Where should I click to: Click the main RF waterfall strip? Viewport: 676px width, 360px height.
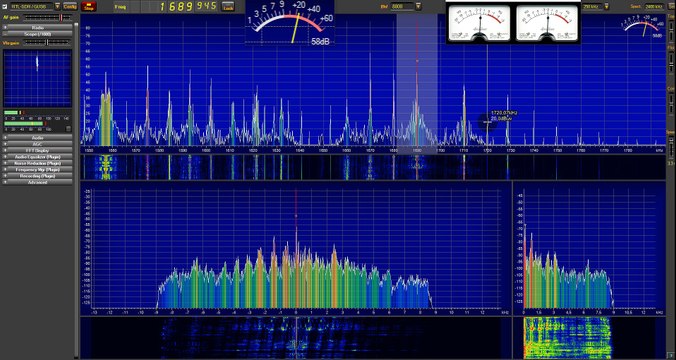point(373,167)
